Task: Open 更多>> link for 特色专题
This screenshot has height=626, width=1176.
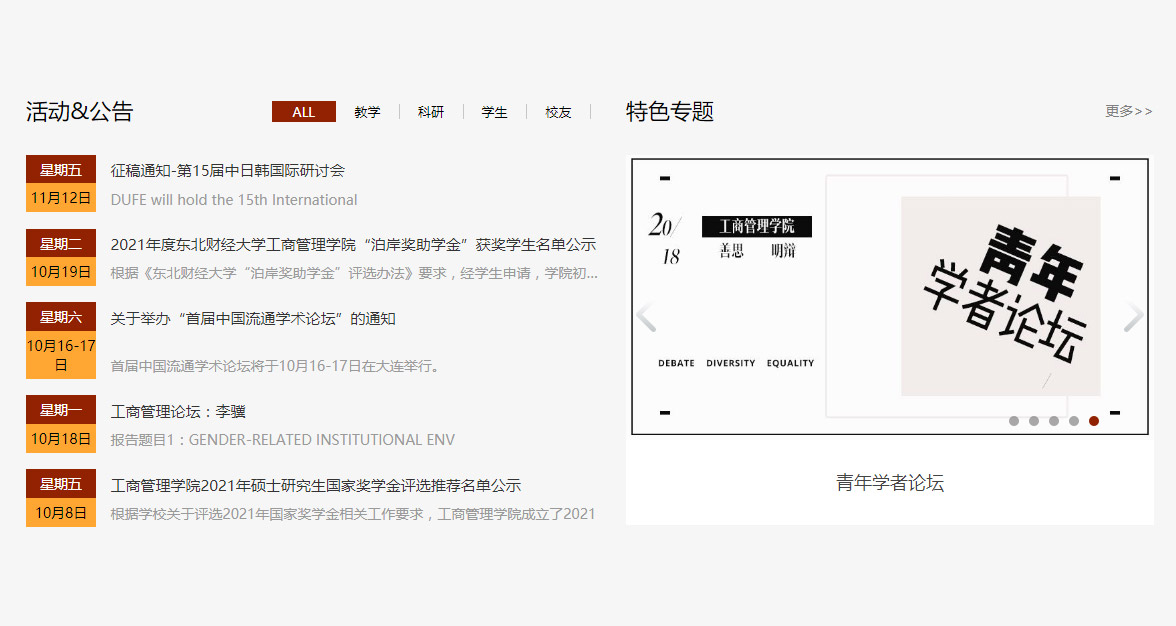Action: (x=1128, y=111)
